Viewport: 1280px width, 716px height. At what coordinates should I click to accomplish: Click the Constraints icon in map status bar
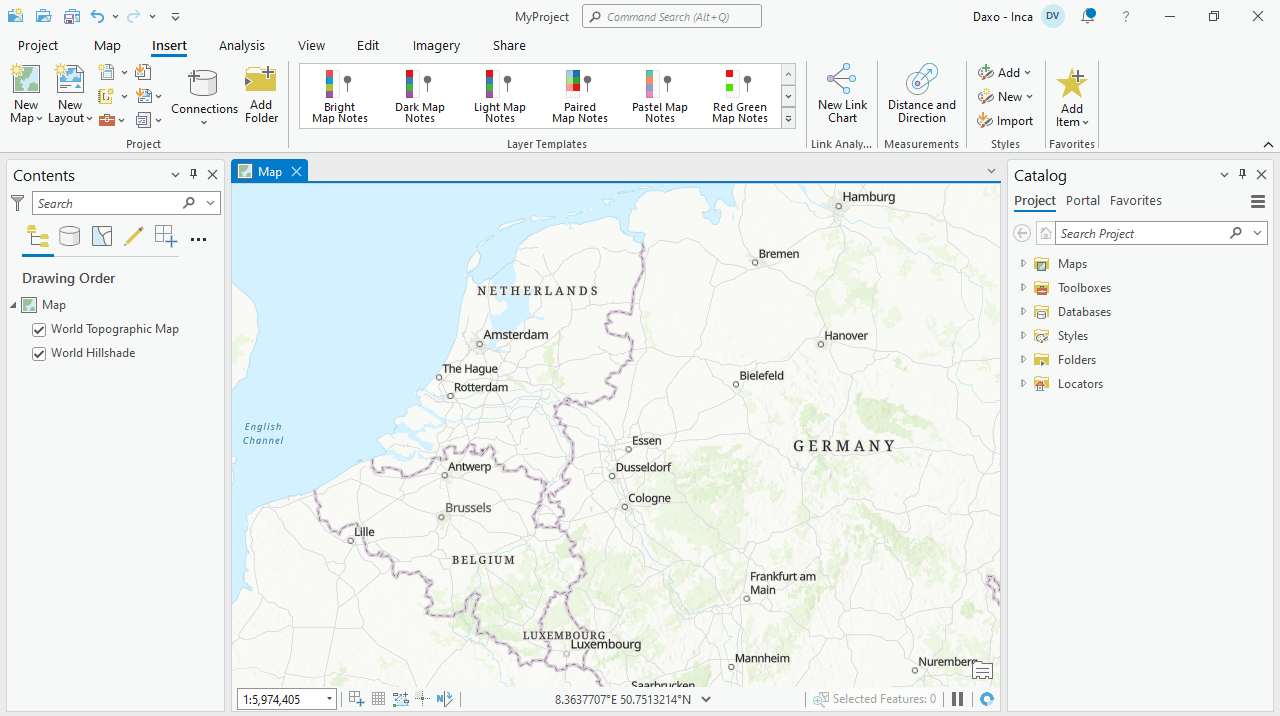click(401, 699)
